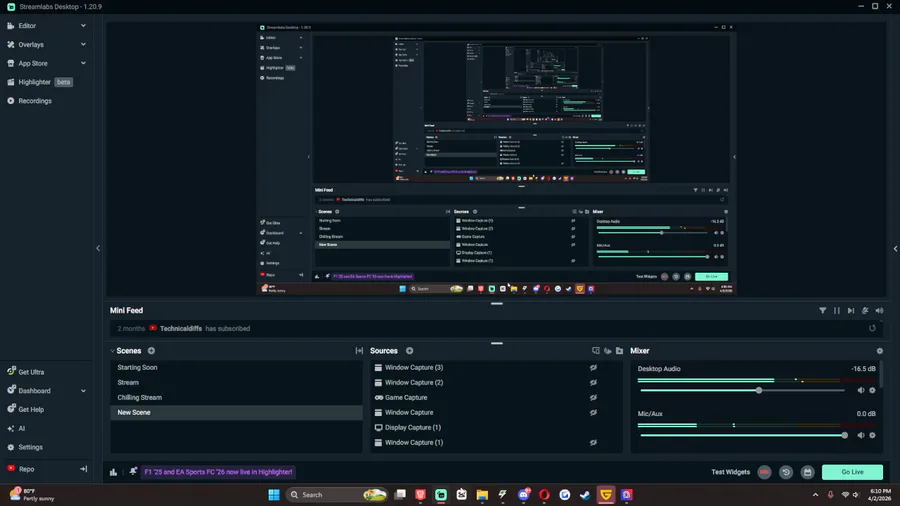900x506 pixels.
Task: Mute Desktop Audio speaker icon
Action: pyautogui.click(x=860, y=390)
